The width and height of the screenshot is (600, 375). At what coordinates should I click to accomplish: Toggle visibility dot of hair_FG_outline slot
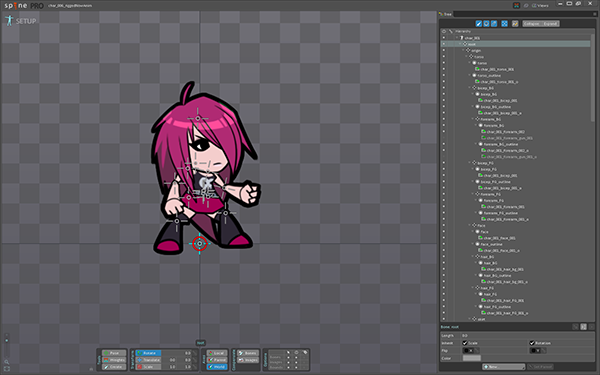pyautogui.click(x=444, y=307)
